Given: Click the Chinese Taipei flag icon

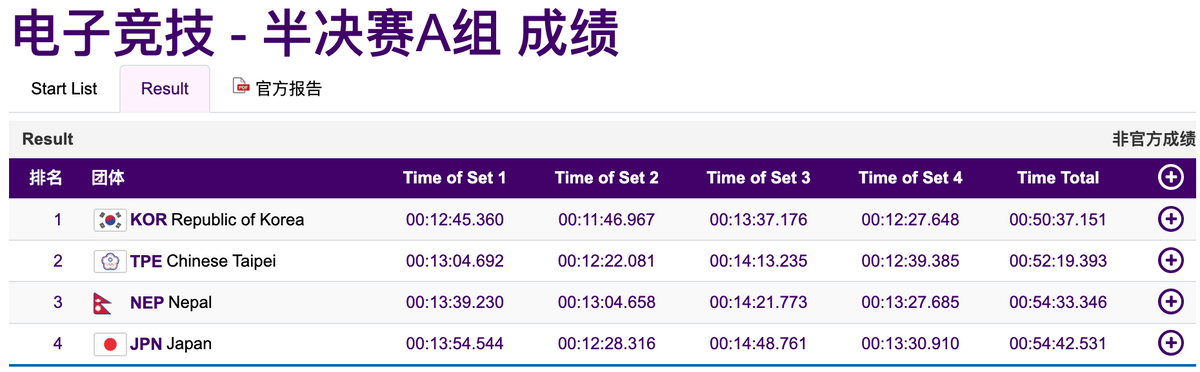Looking at the screenshot, I should coord(109,261).
